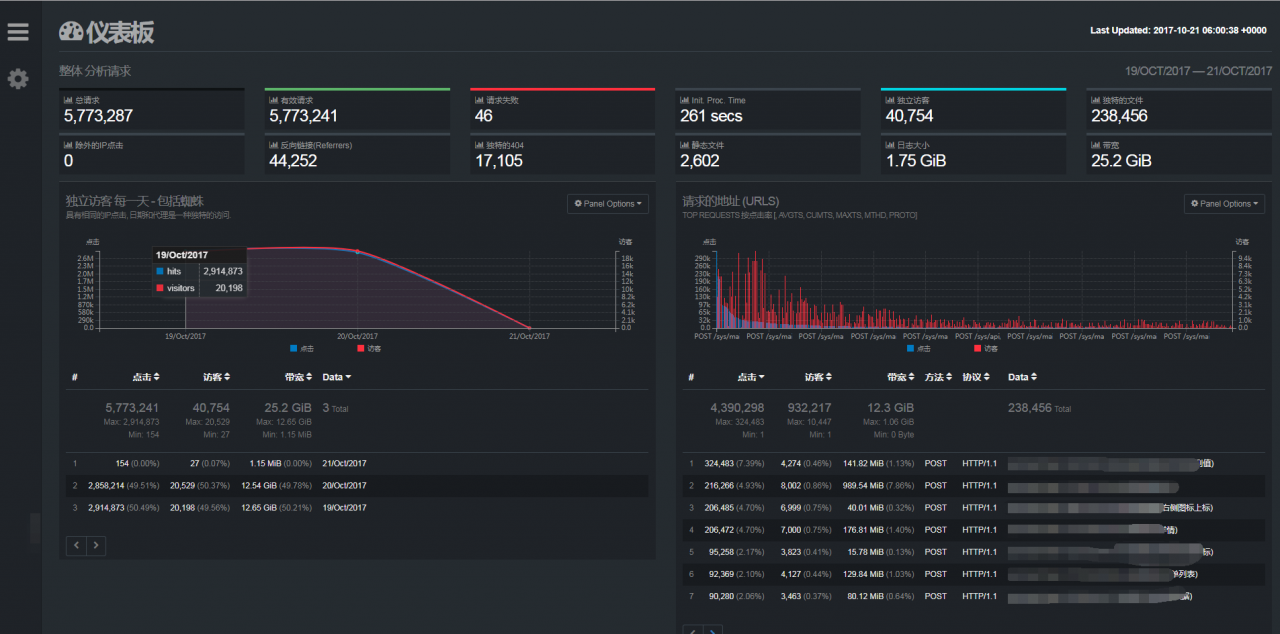This screenshot has width=1280, height=634.
Task: Sort URLs table by 方法 column
Action: [x=938, y=377]
